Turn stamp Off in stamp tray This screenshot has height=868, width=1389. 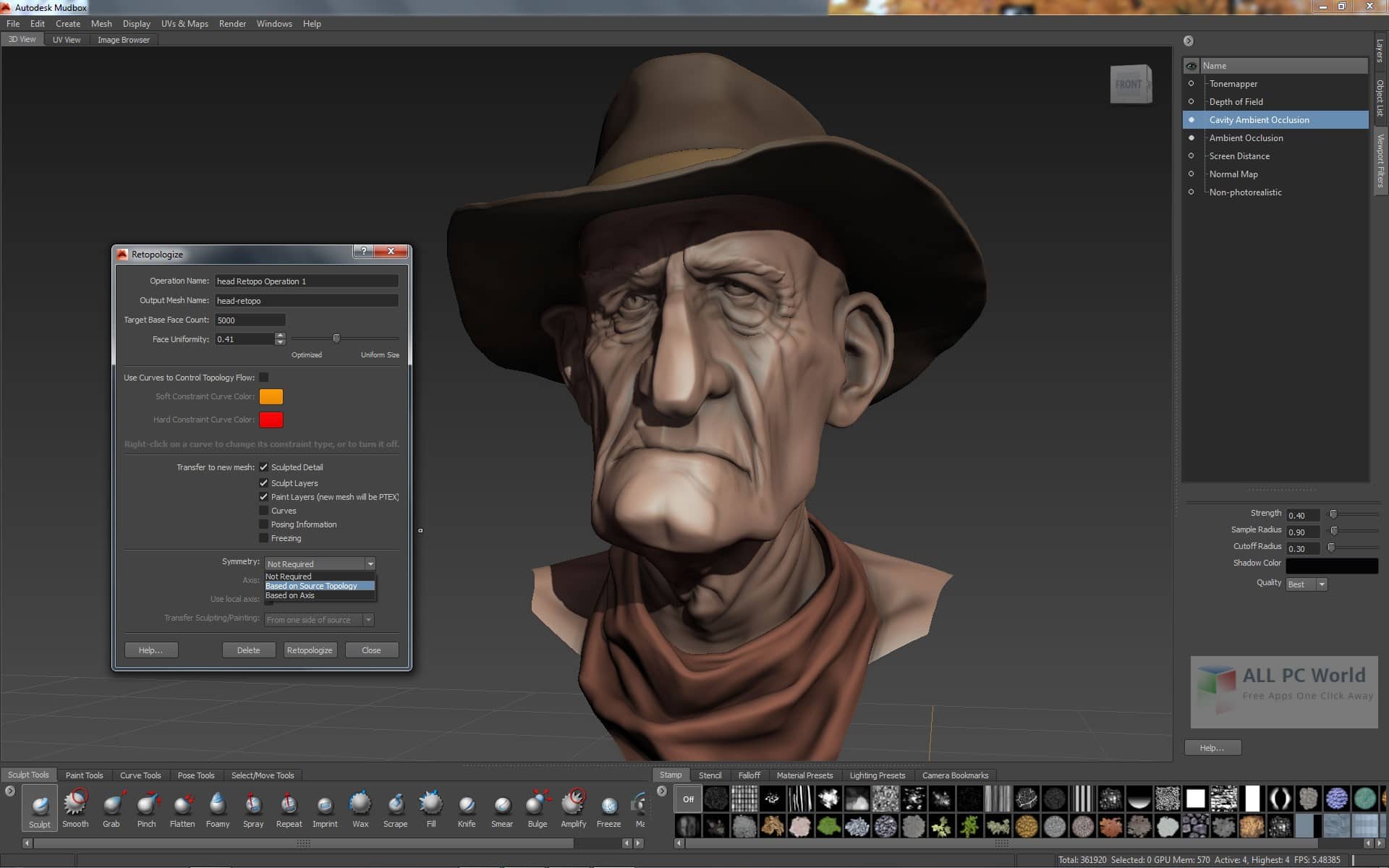point(688,799)
